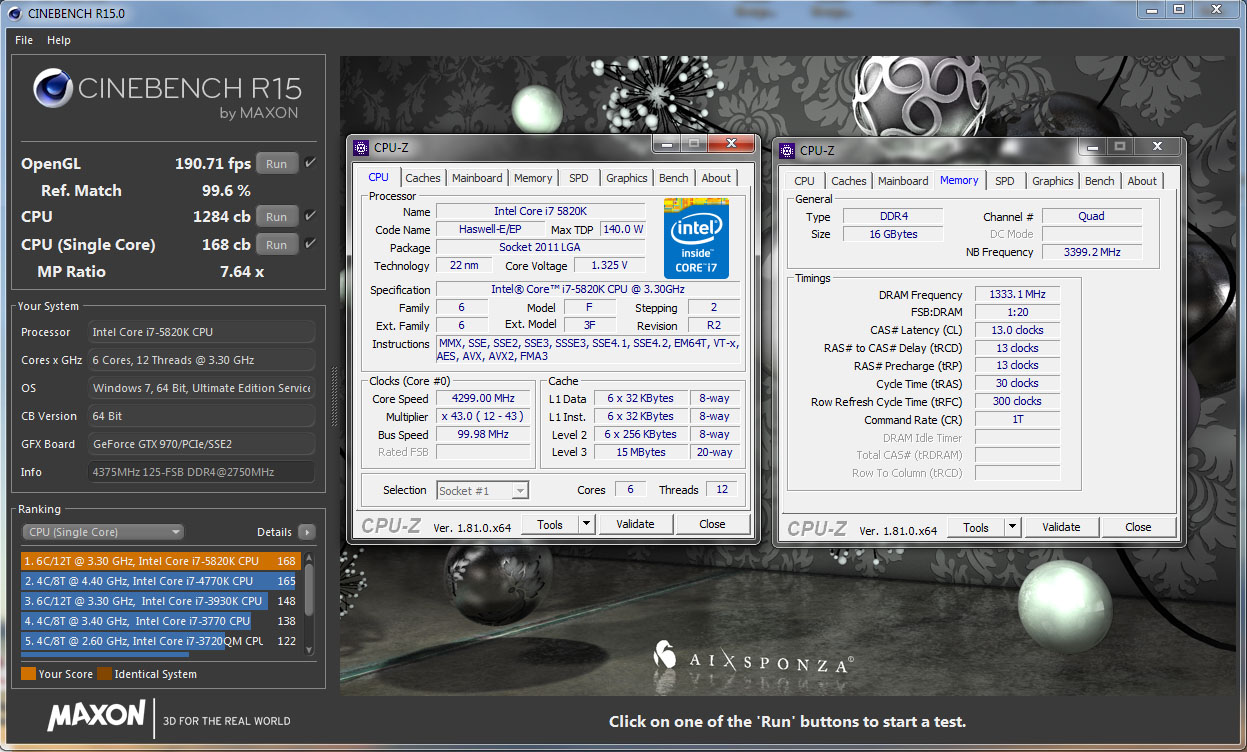The width and height of the screenshot is (1247, 752).
Task: Click the Intel Core i7 badge in CPU-Z
Action: (x=696, y=238)
